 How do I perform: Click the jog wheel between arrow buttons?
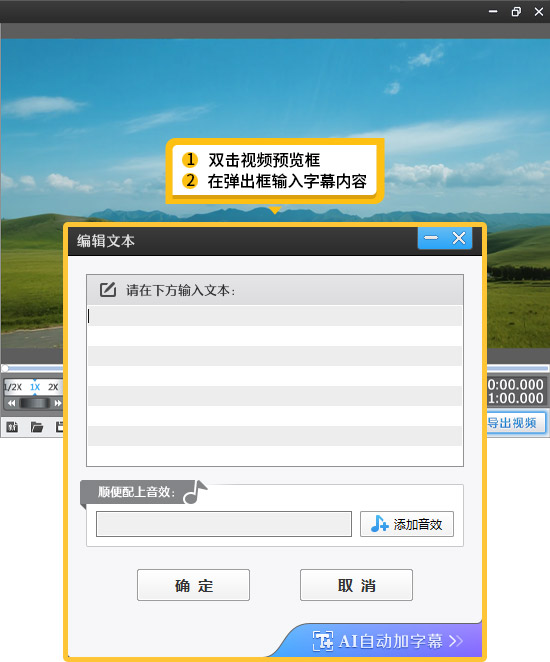coord(35,403)
